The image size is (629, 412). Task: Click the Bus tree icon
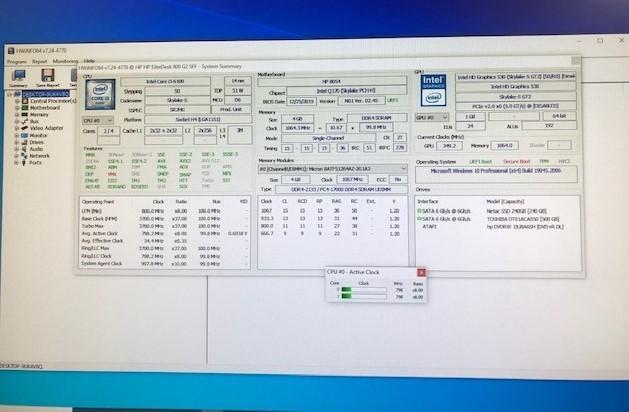[x=25, y=121]
